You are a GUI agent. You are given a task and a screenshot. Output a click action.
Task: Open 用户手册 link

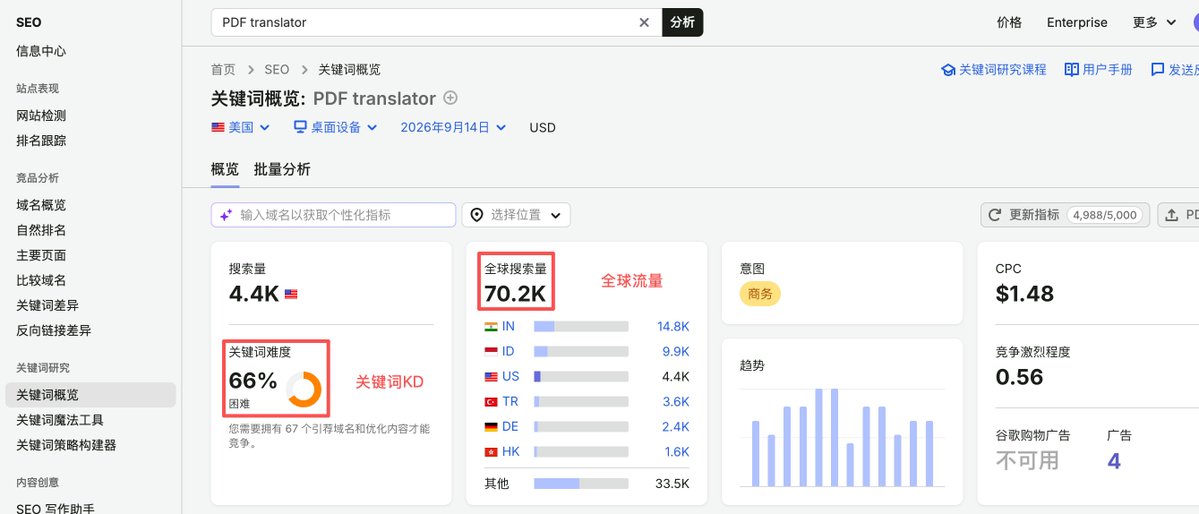click(x=1107, y=70)
